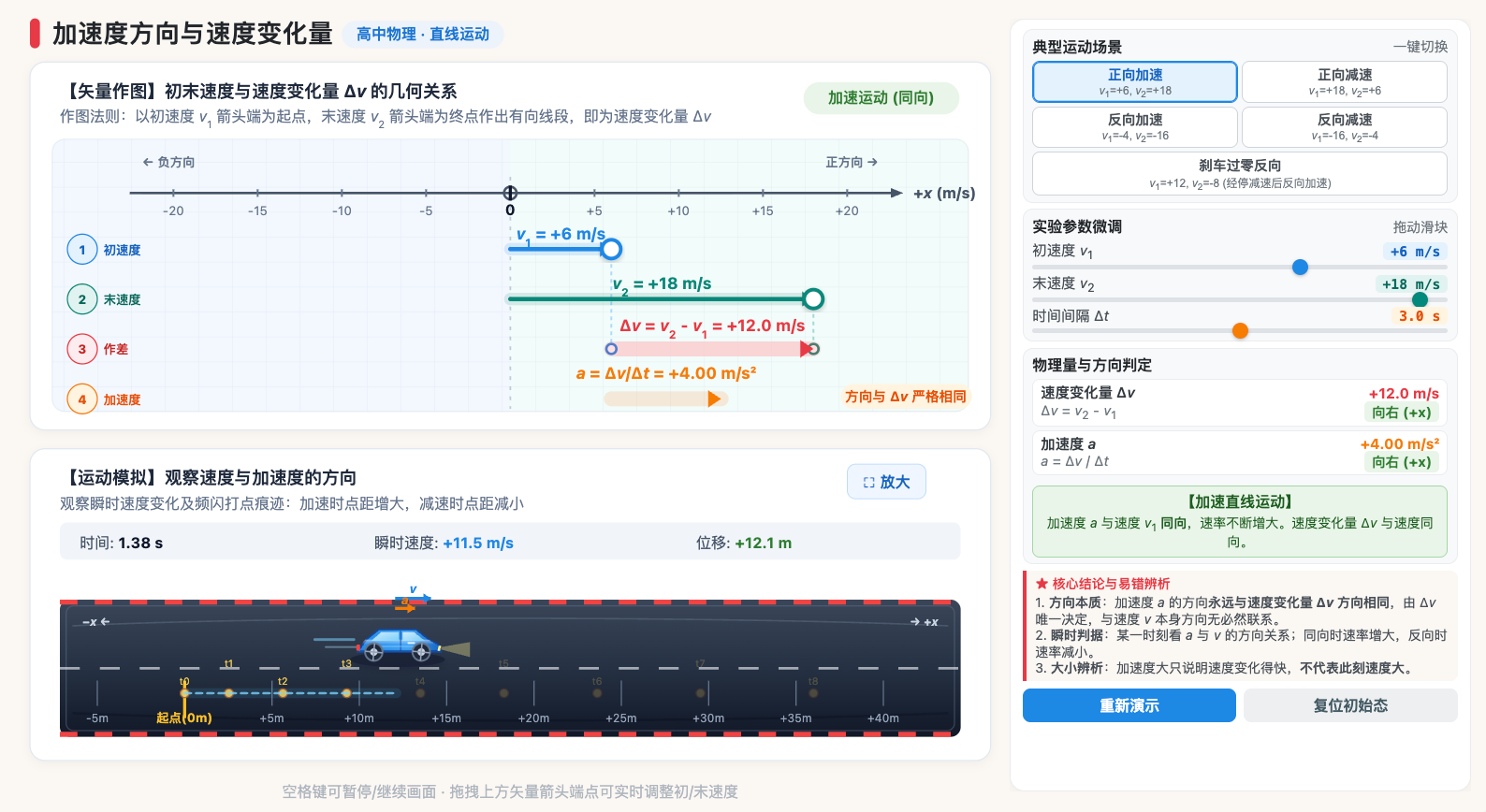Click the a = Δv/Δt = +4.00 m/s² formula
The height and width of the screenshot is (812, 1486).
pyautogui.click(x=666, y=373)
